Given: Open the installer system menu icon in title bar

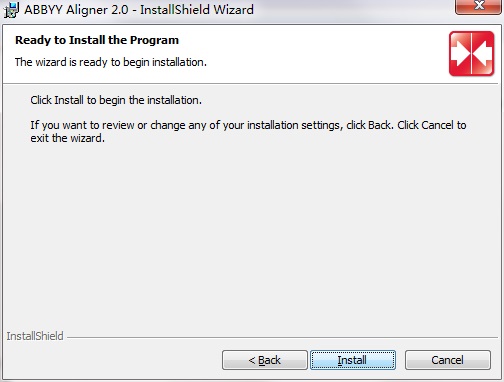Looking at the screenshot, I should [11, 10].
